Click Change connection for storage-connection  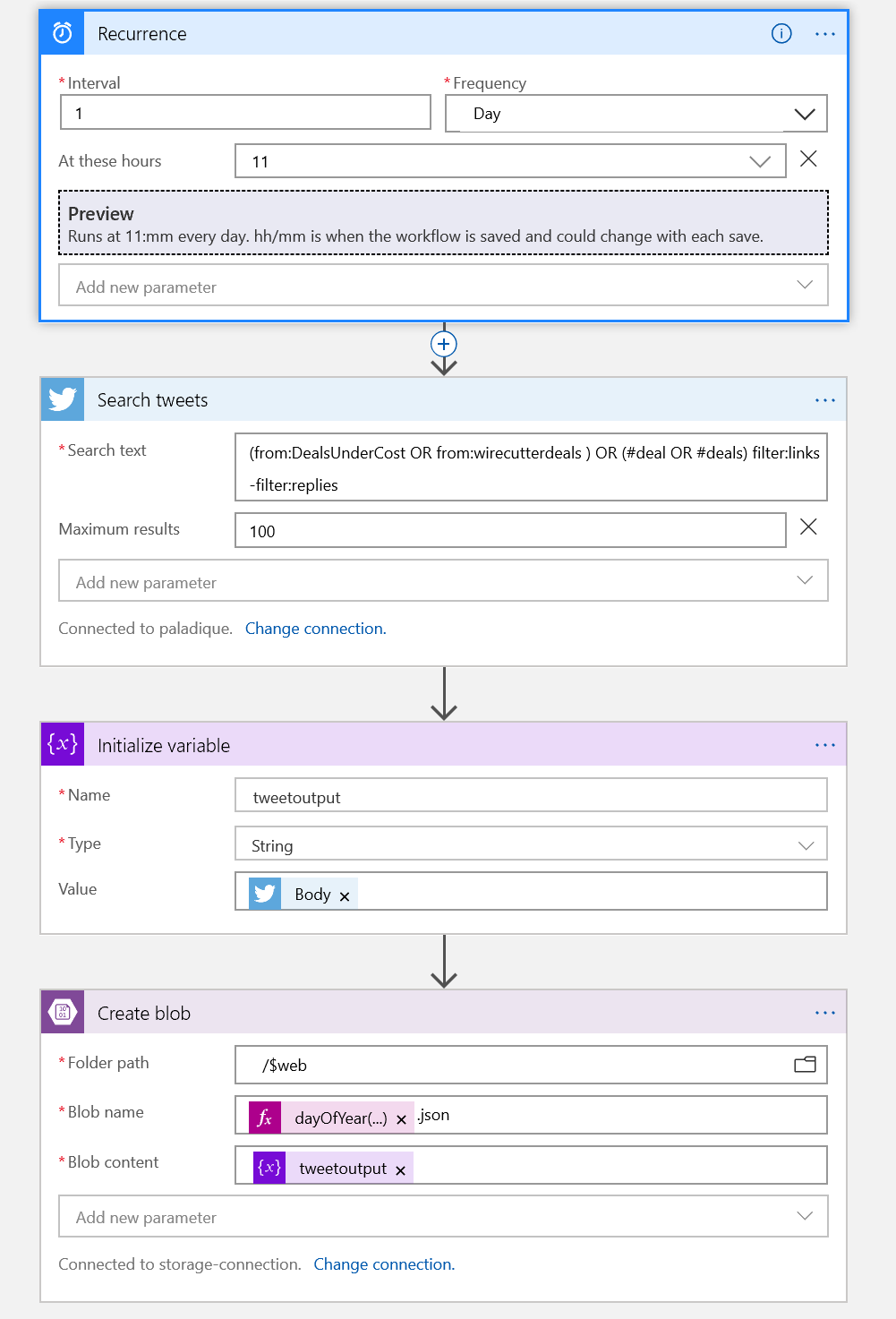click(x=383, y=1264)
